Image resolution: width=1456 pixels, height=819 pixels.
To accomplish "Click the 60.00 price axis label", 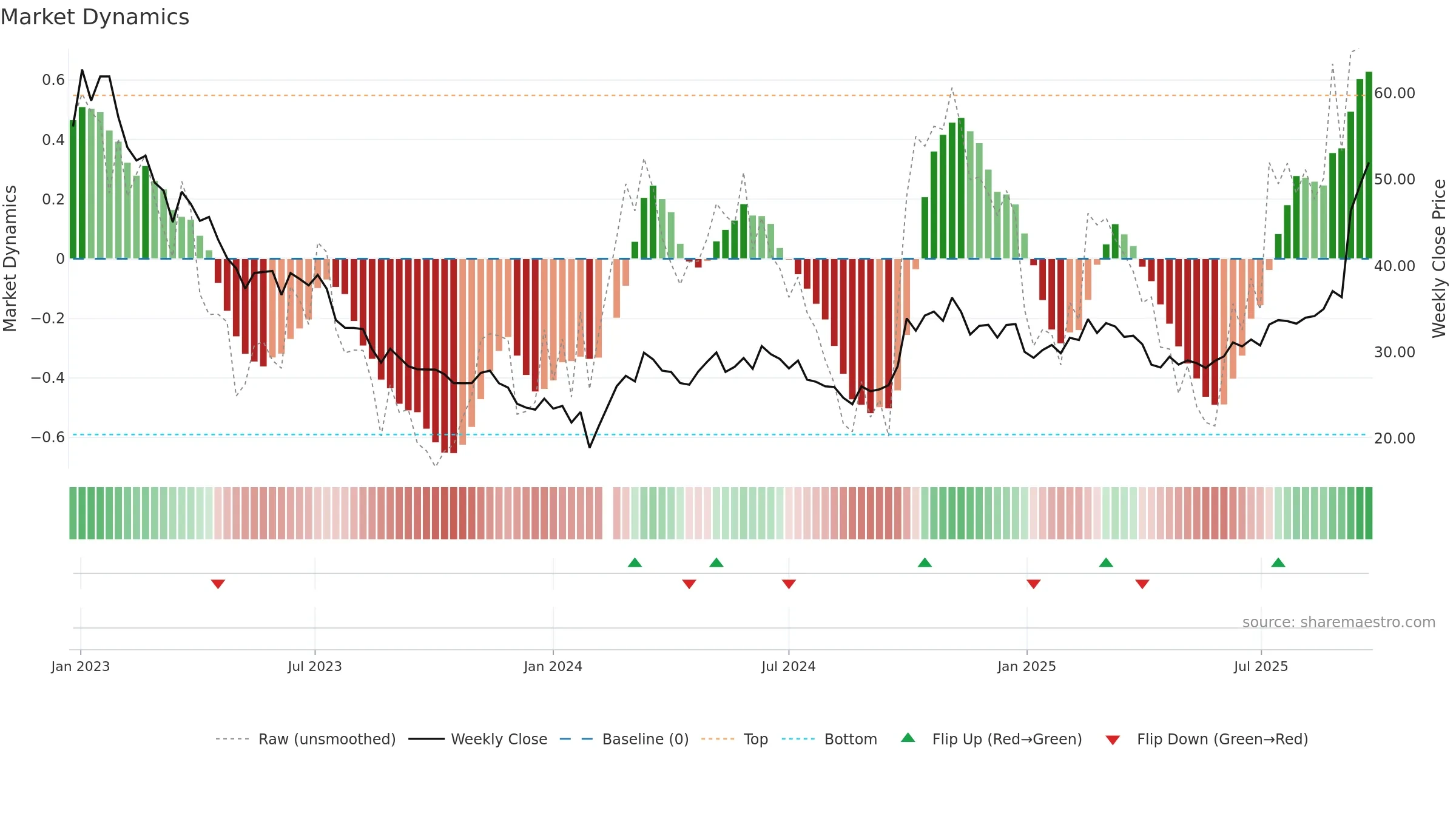I will point(1394,93).
